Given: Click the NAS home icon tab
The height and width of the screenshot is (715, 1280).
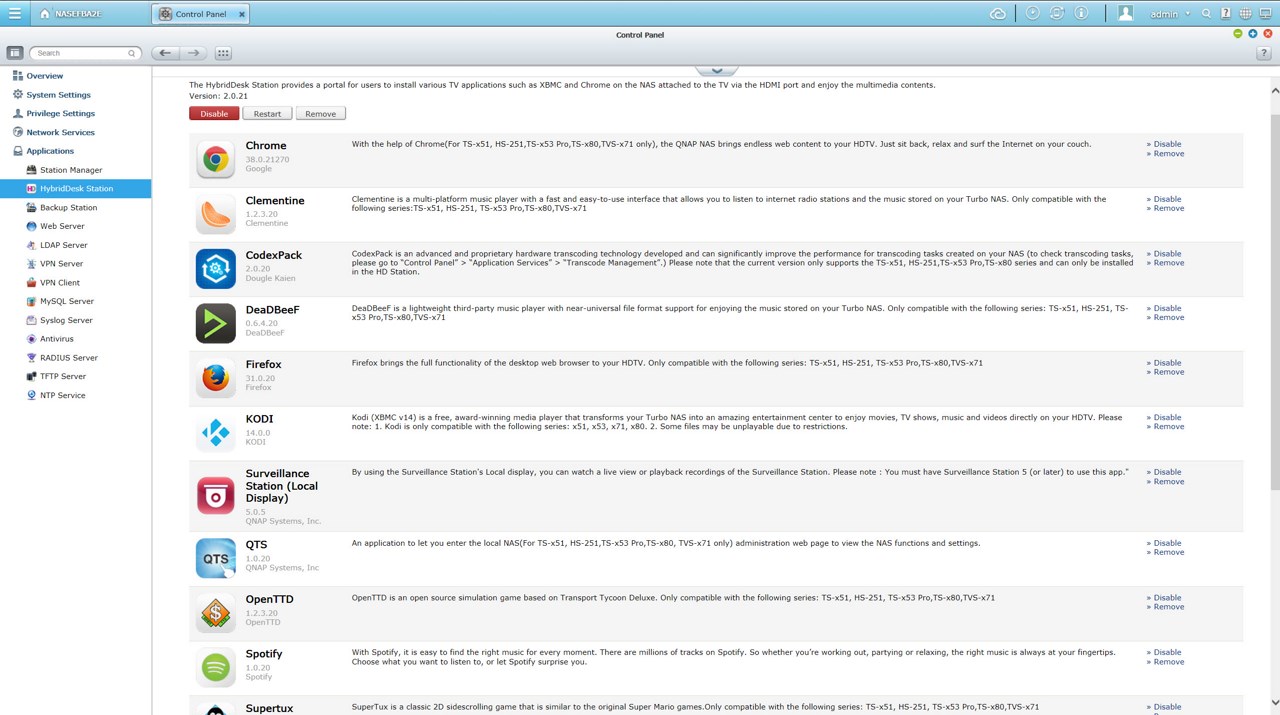Looking at the screenshot, I should [x=72, y=14].
